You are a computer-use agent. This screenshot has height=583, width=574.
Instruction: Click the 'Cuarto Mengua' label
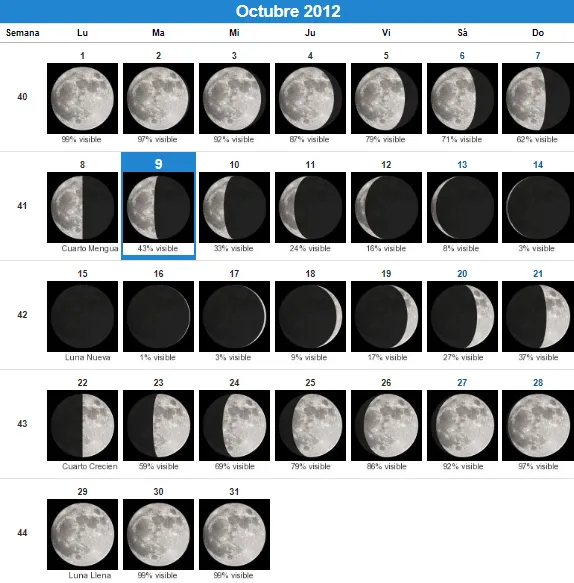click(x=90, y=248)
